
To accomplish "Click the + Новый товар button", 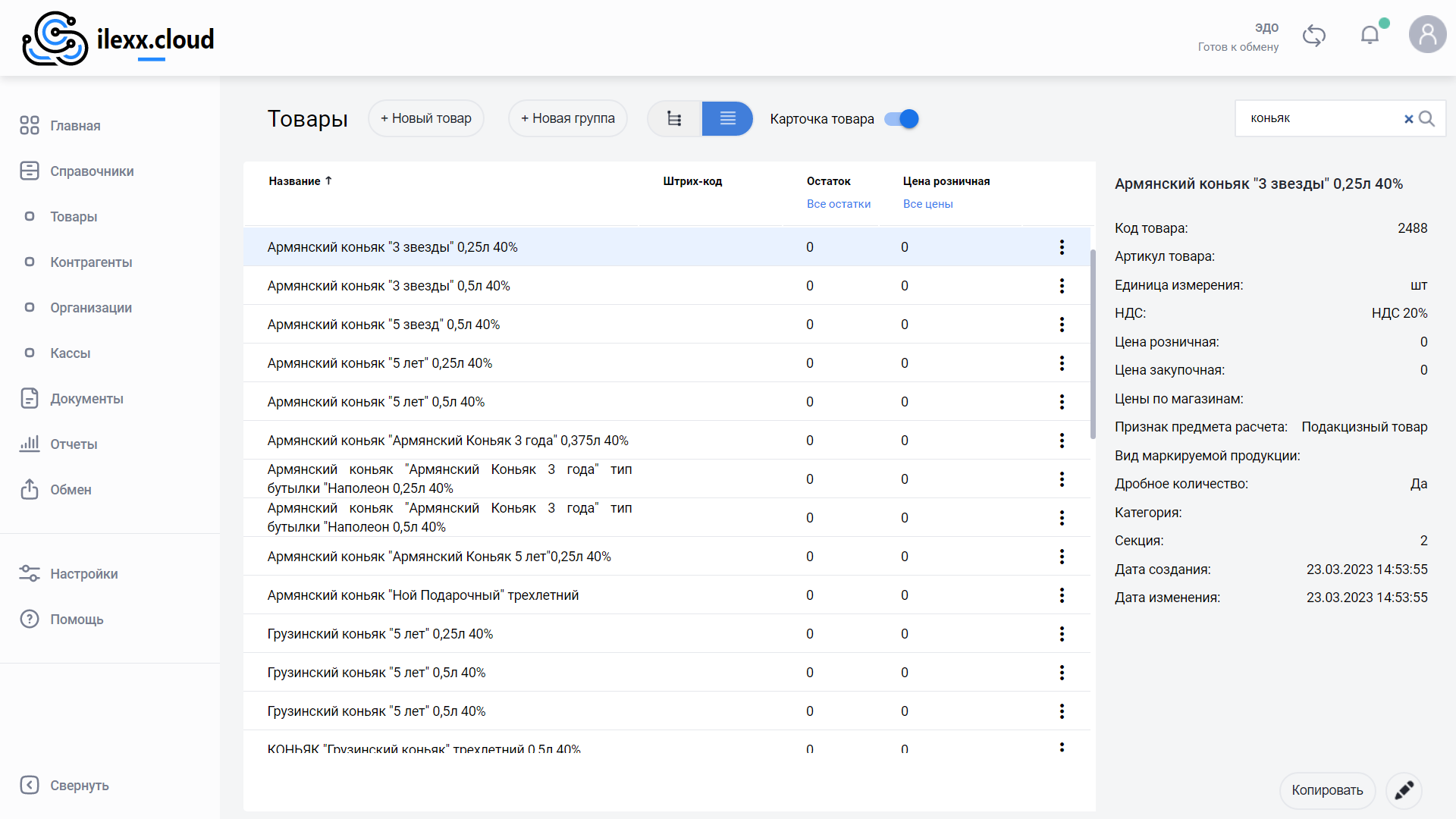I will (426, 118).
